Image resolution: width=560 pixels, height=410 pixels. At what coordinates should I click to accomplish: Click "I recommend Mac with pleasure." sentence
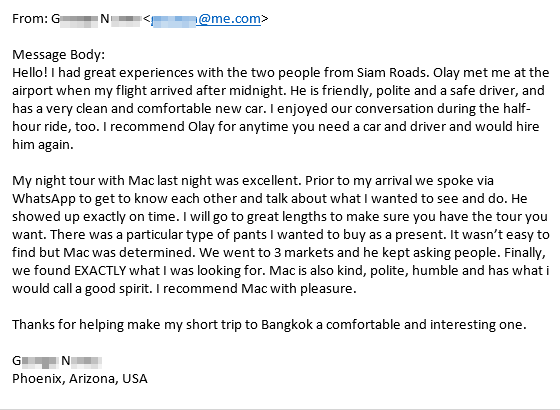(256, 289)
